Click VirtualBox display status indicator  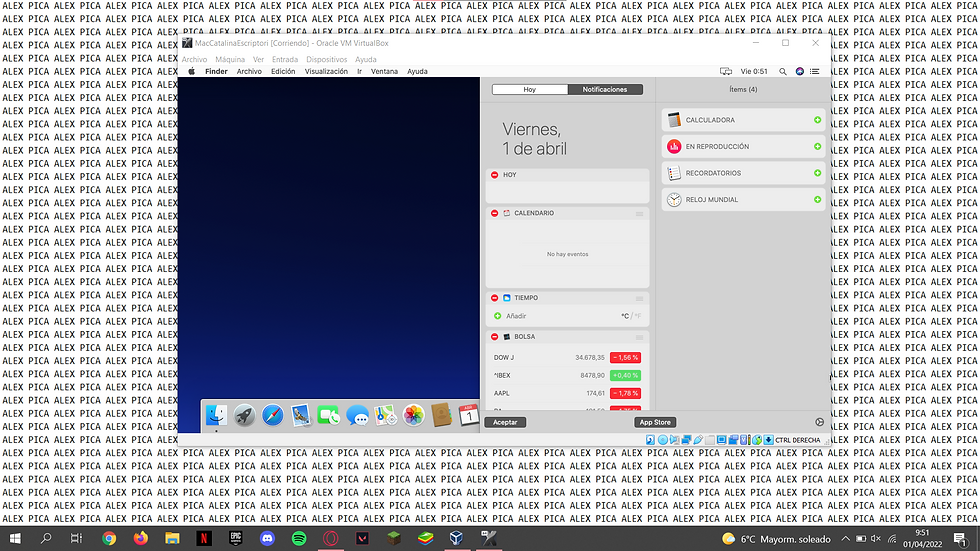(721, 440)
